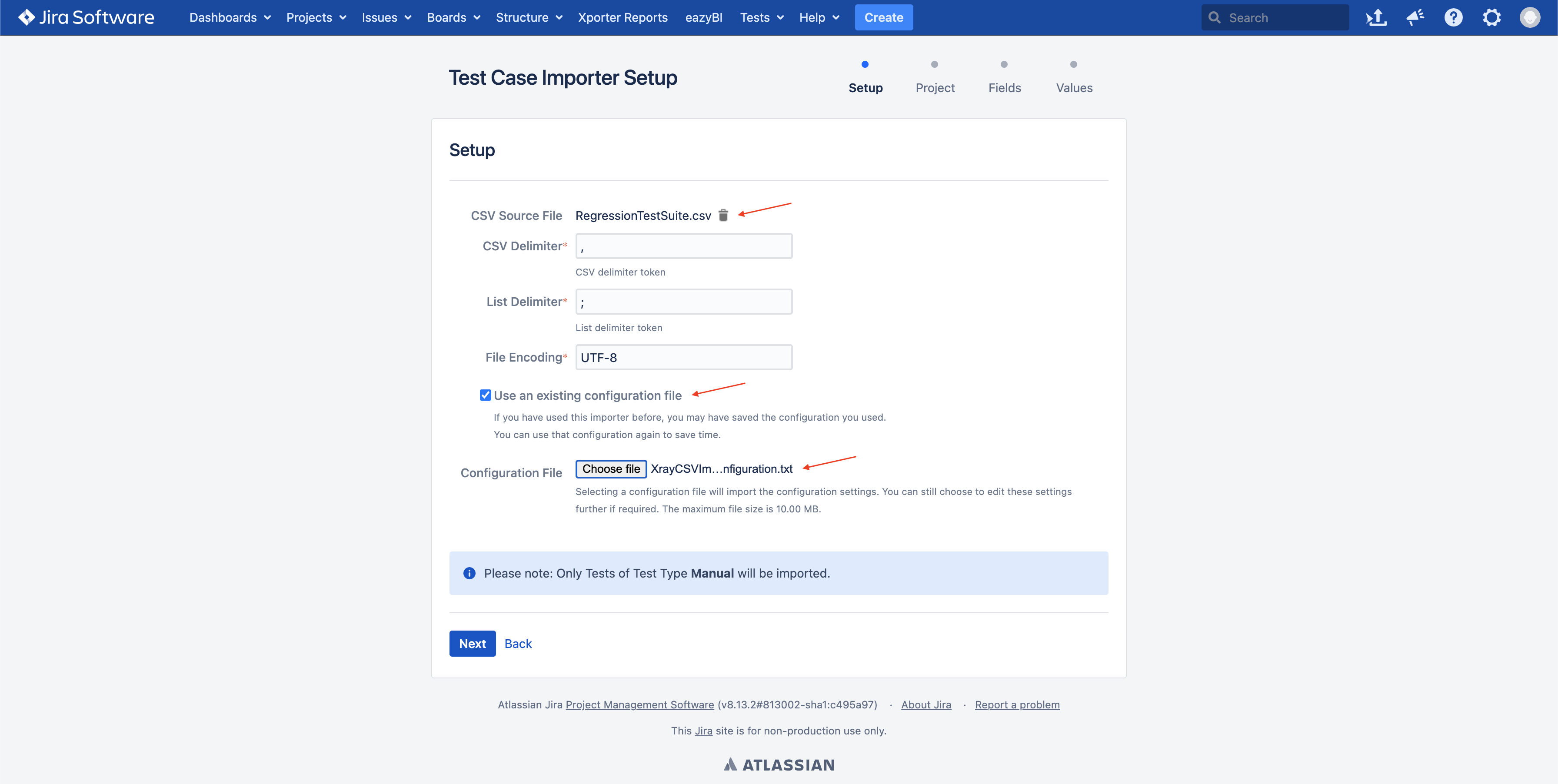Open the settings gear icon
The height and width of the screenshot is (784, 1558).
point(1491,17)
